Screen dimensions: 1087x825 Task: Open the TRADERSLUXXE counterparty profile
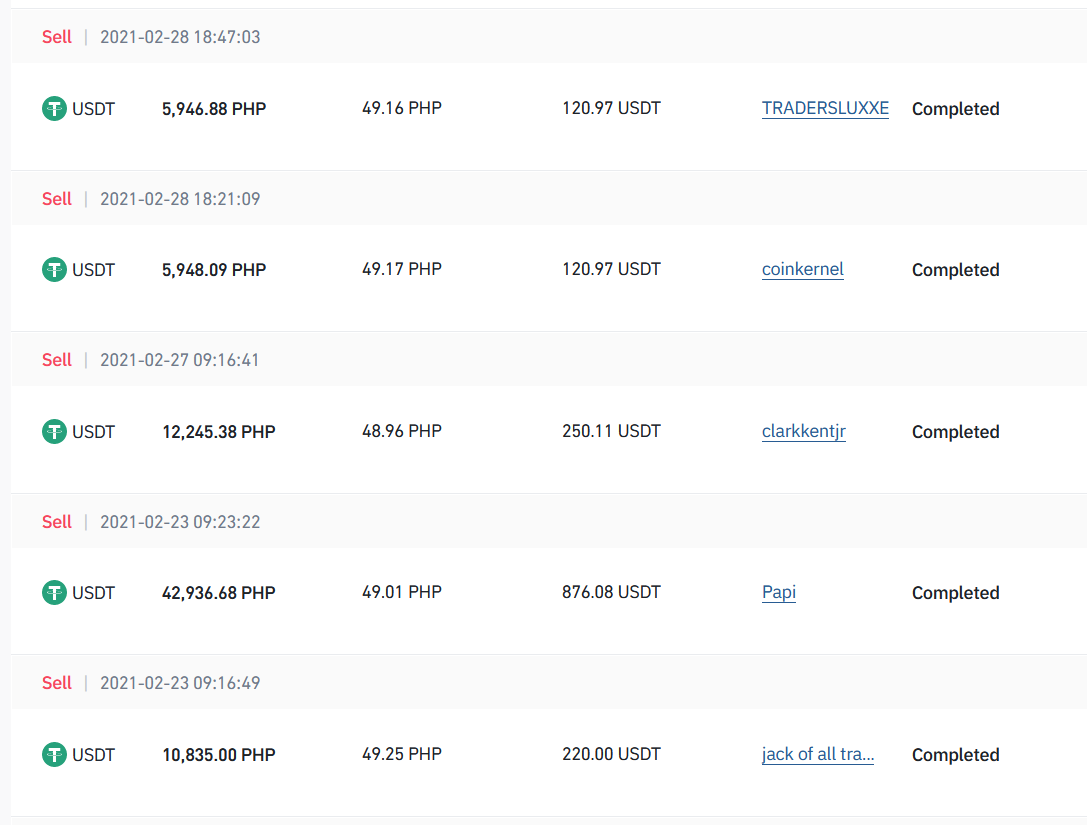coord(825,108)
